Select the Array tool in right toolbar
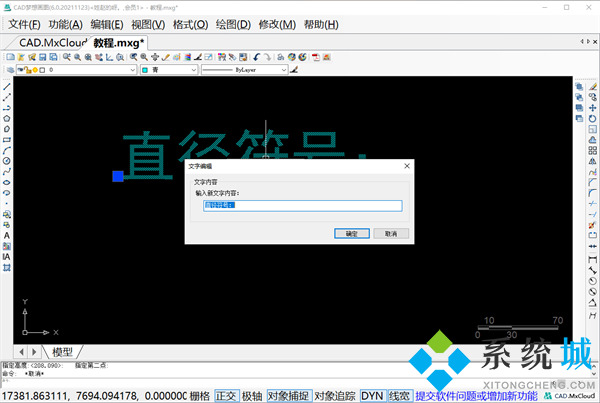 pyautogui.click(x=592, y=150)
